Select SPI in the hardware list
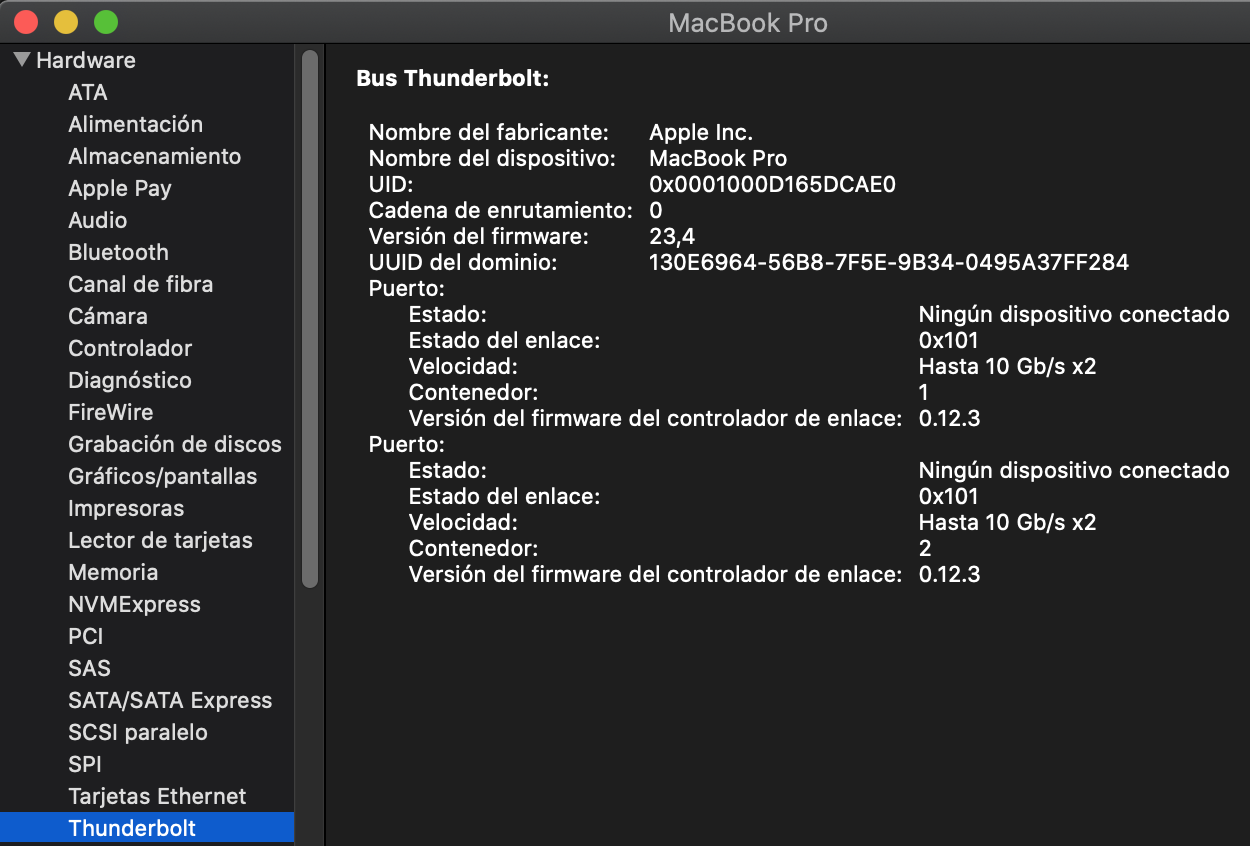 point(85,764)
